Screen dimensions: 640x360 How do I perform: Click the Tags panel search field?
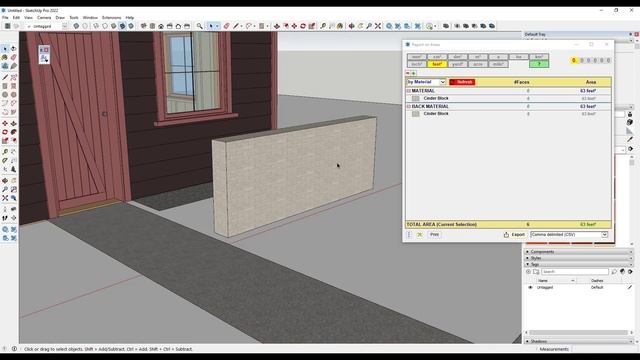coord(575,271)
